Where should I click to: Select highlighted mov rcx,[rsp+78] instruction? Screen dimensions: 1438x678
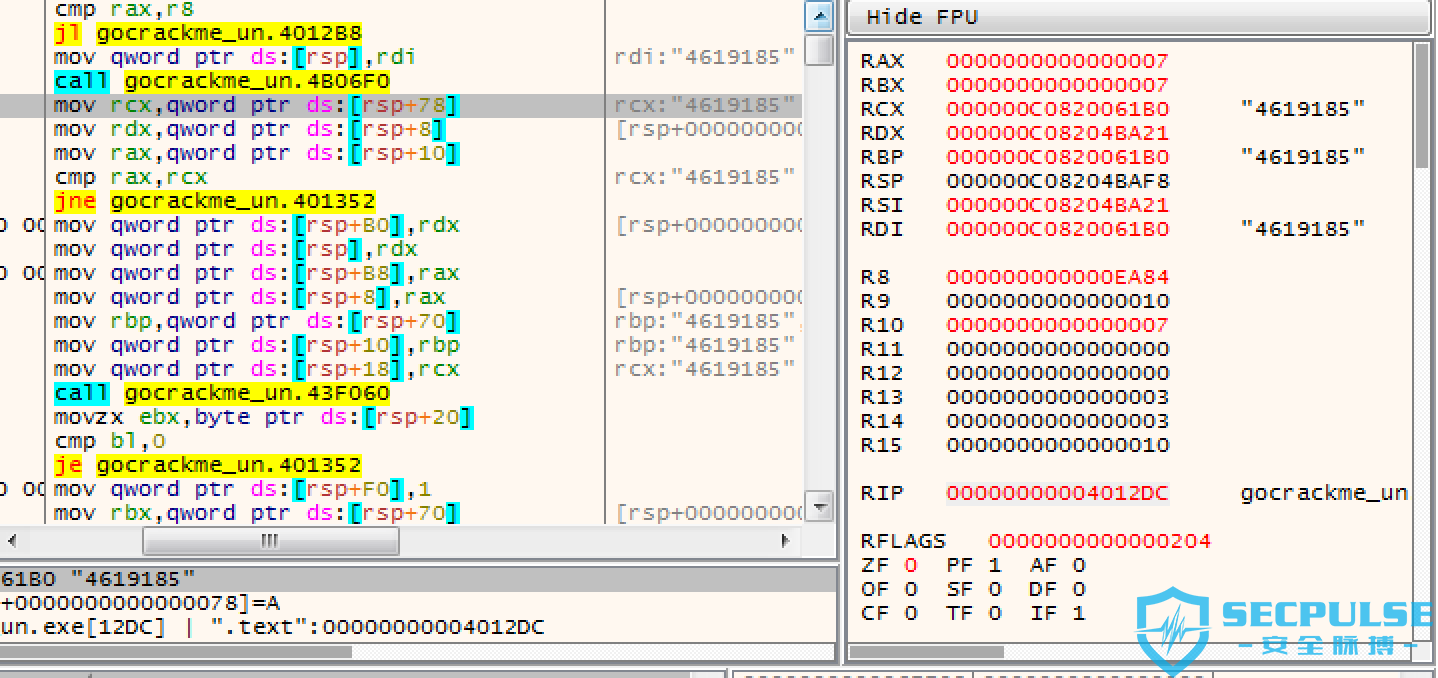pos(256,105)
